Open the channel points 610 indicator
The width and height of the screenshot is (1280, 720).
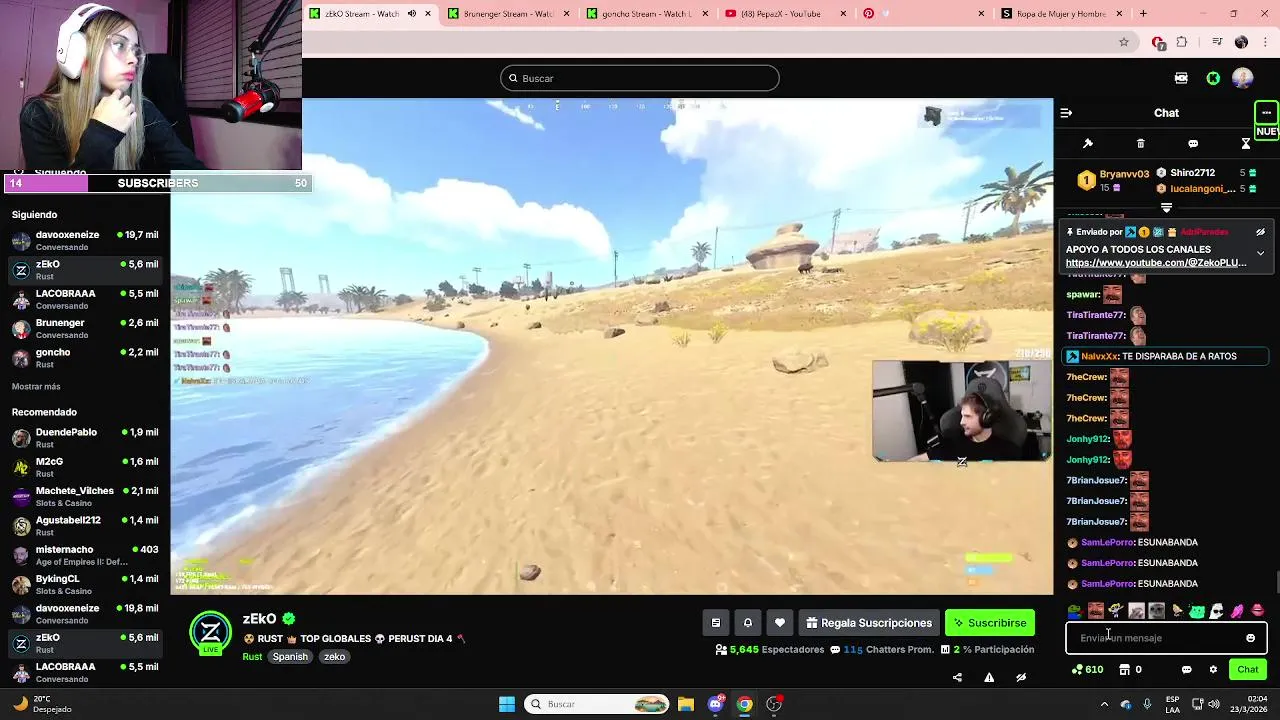click(1087, 670)
